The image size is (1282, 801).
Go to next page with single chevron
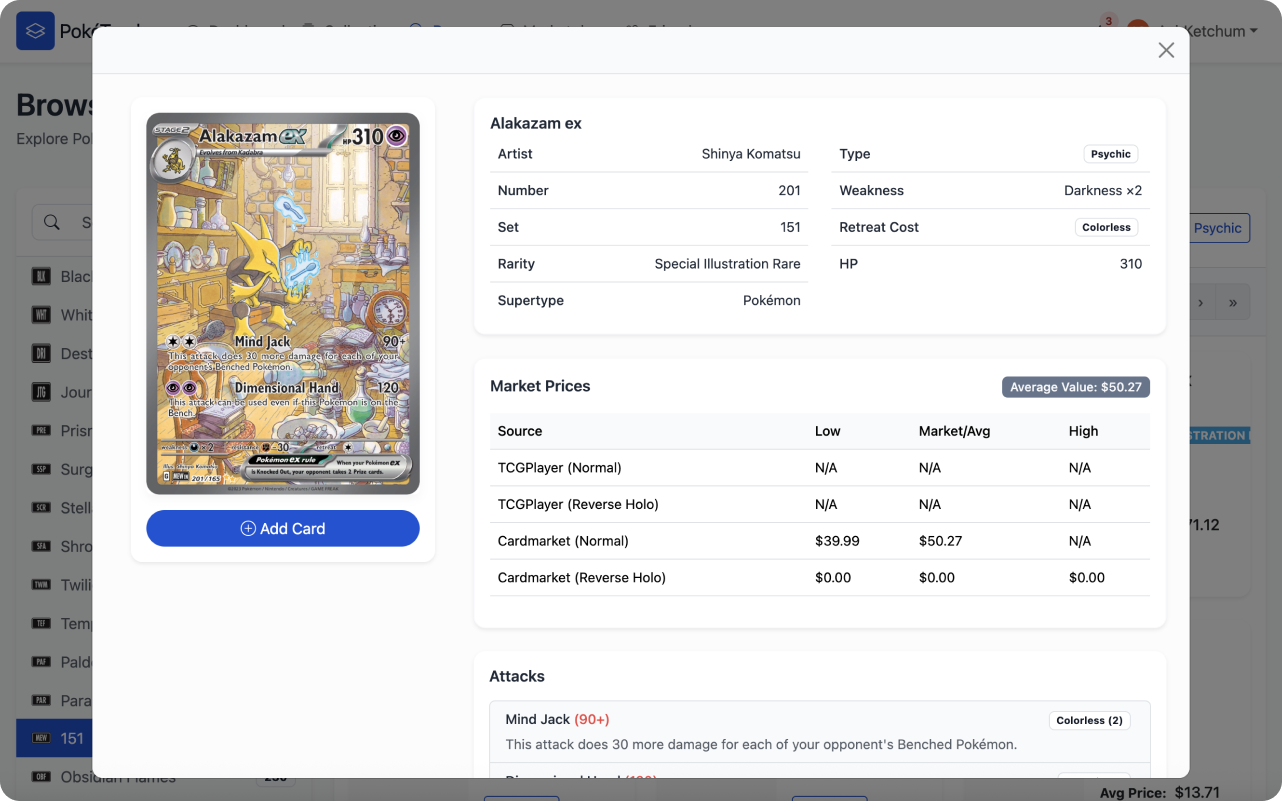click(x=1201, y=302)
